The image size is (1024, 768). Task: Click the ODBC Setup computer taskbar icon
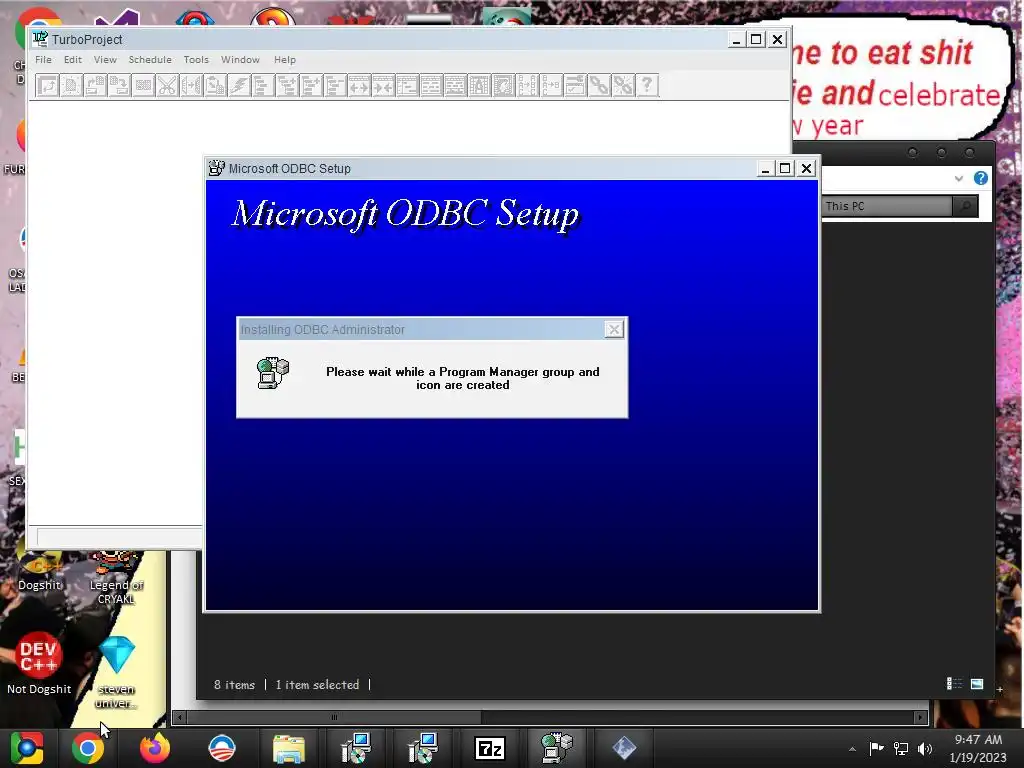(x=557, y=748)
